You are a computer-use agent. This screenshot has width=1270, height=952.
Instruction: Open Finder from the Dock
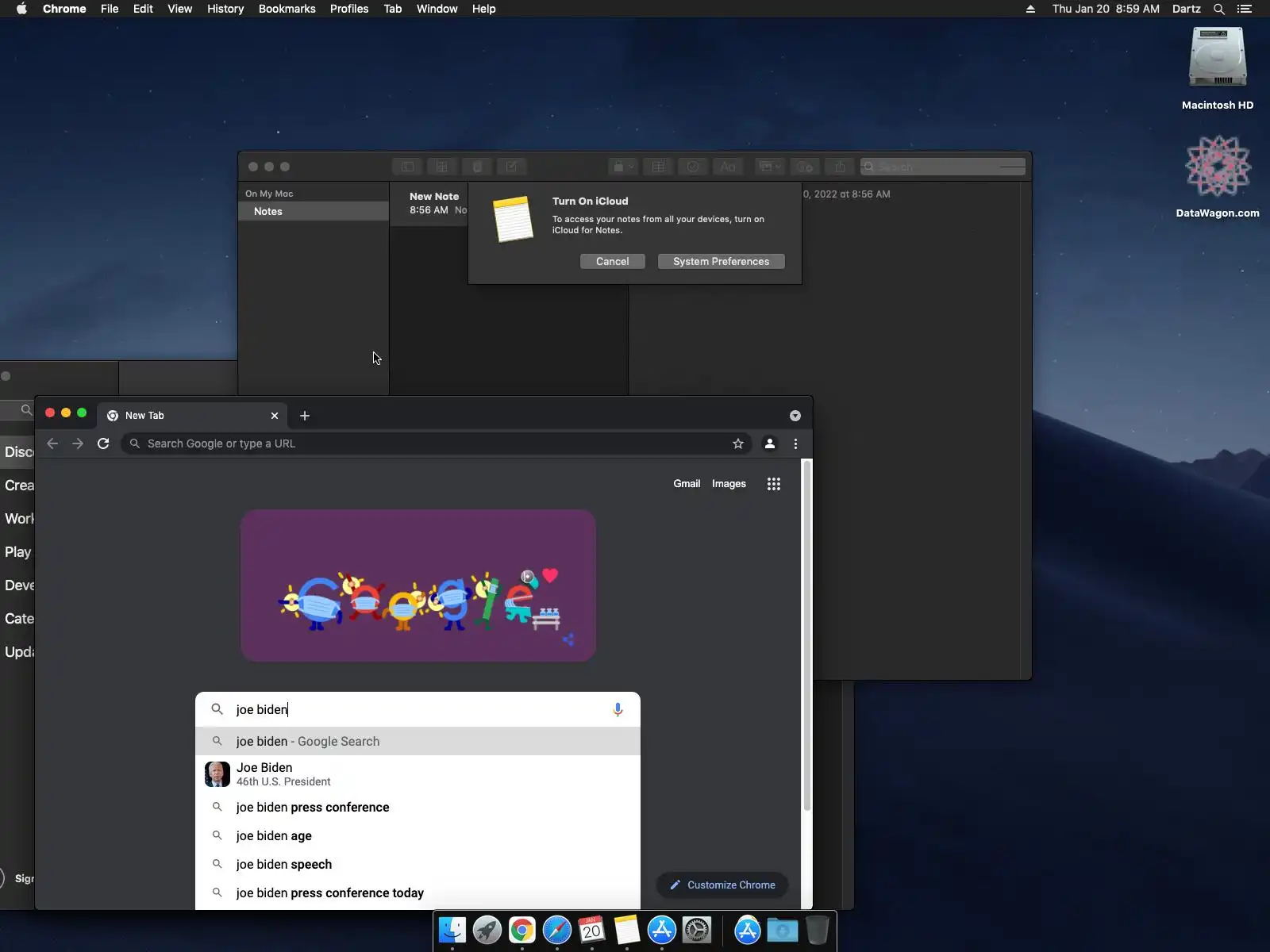452,930
